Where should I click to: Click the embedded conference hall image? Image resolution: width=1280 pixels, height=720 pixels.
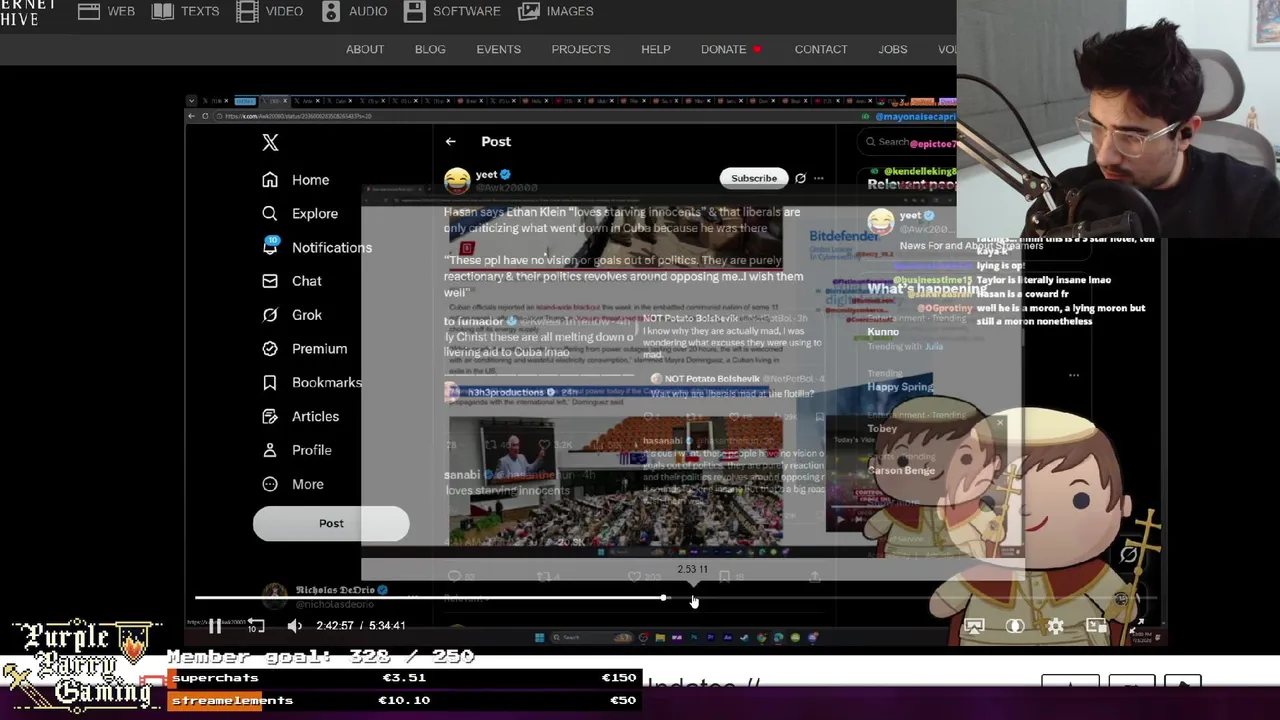(x=615, y=482)
